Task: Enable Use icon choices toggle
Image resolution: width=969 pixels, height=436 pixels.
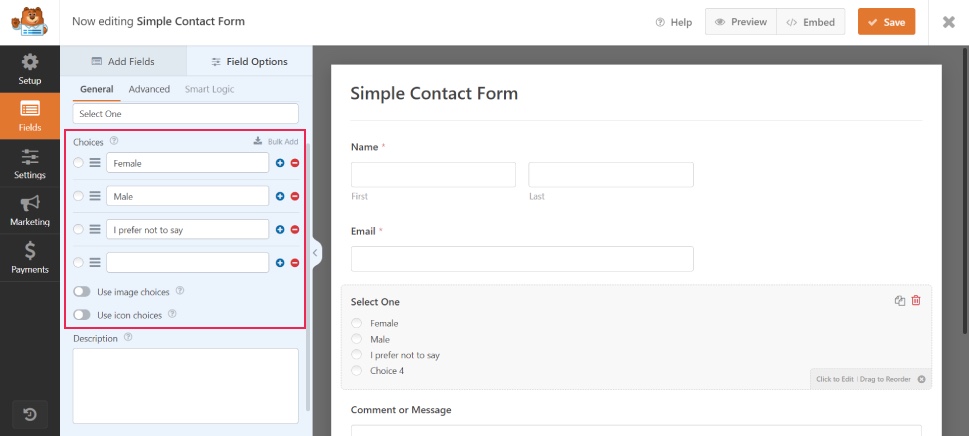Action: [x=82, y=315]
